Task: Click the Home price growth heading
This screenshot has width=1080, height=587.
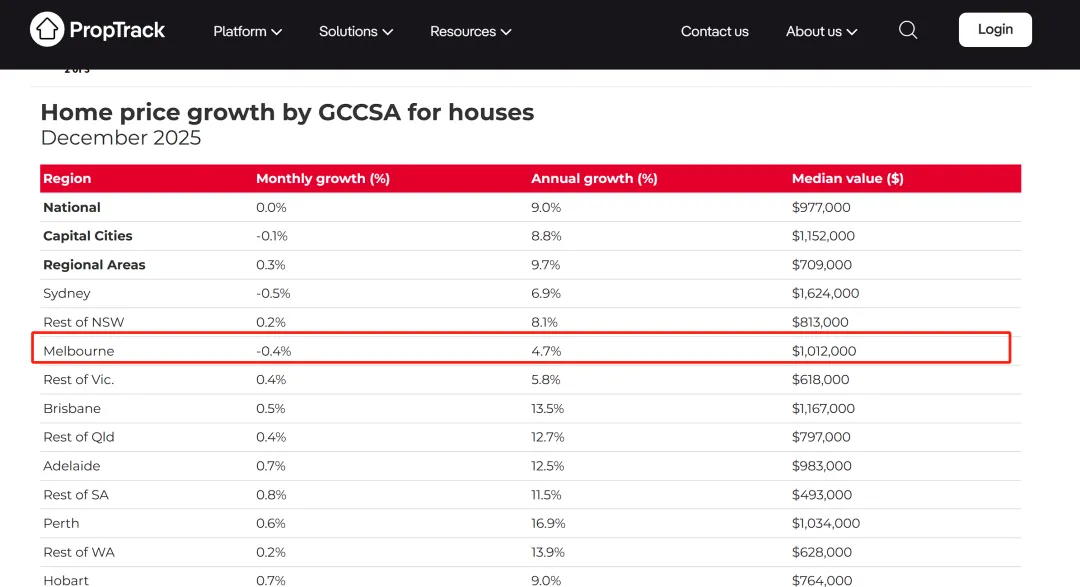Action: pyautogui.click(x=287, y=113)
